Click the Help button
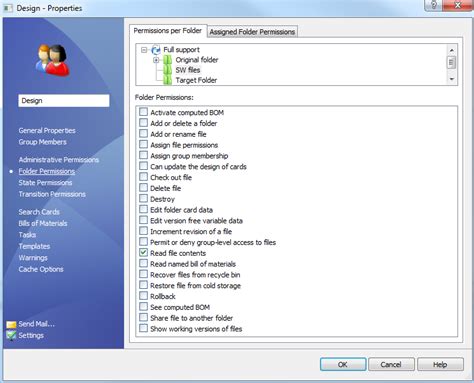Screen dimensions: 474x383 click(440, 364)
